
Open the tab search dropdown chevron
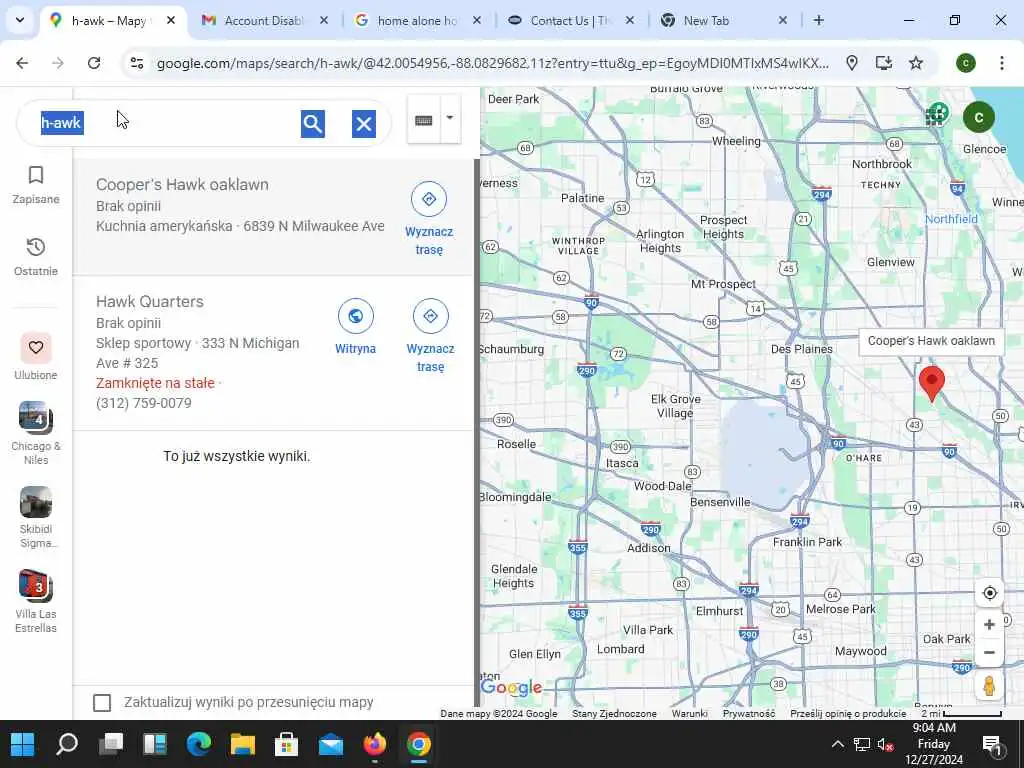coord(20,20)
